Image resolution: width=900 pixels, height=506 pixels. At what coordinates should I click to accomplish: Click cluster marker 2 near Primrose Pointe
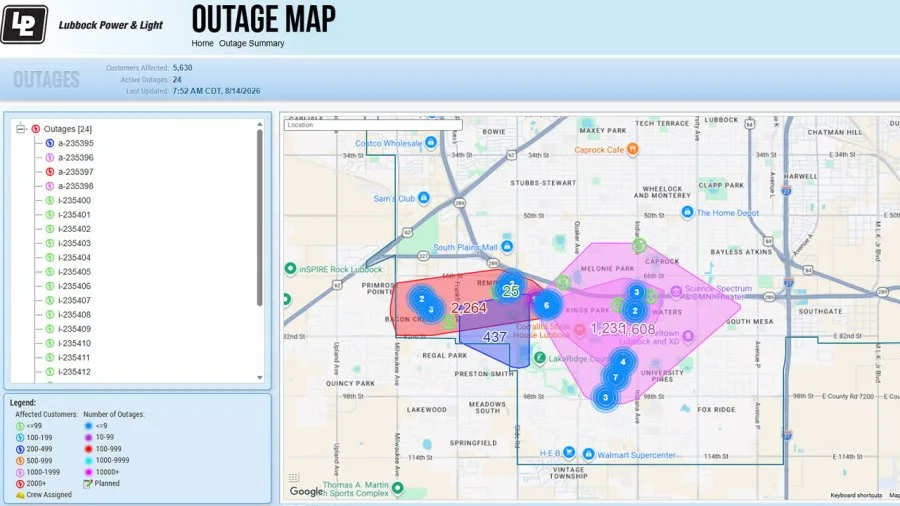(x=422, y=299)
